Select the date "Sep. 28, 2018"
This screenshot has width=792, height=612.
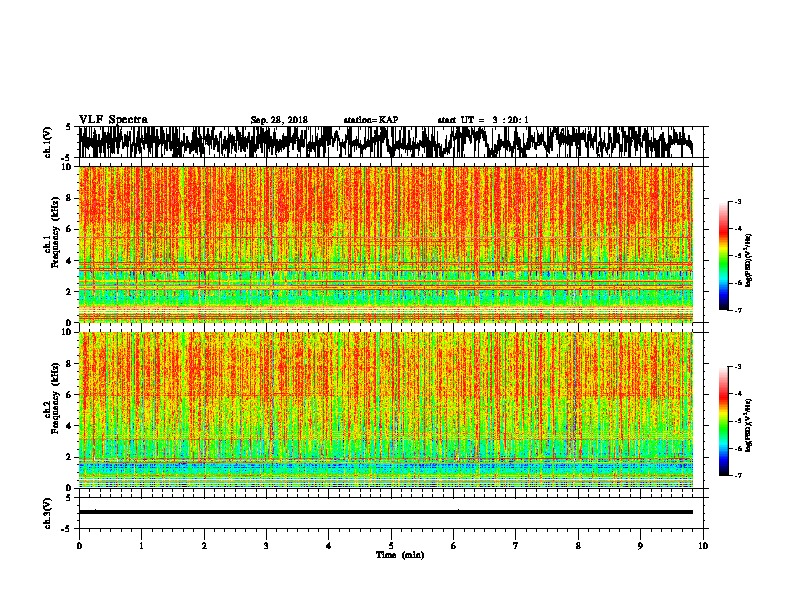click(x=279, y=120)
